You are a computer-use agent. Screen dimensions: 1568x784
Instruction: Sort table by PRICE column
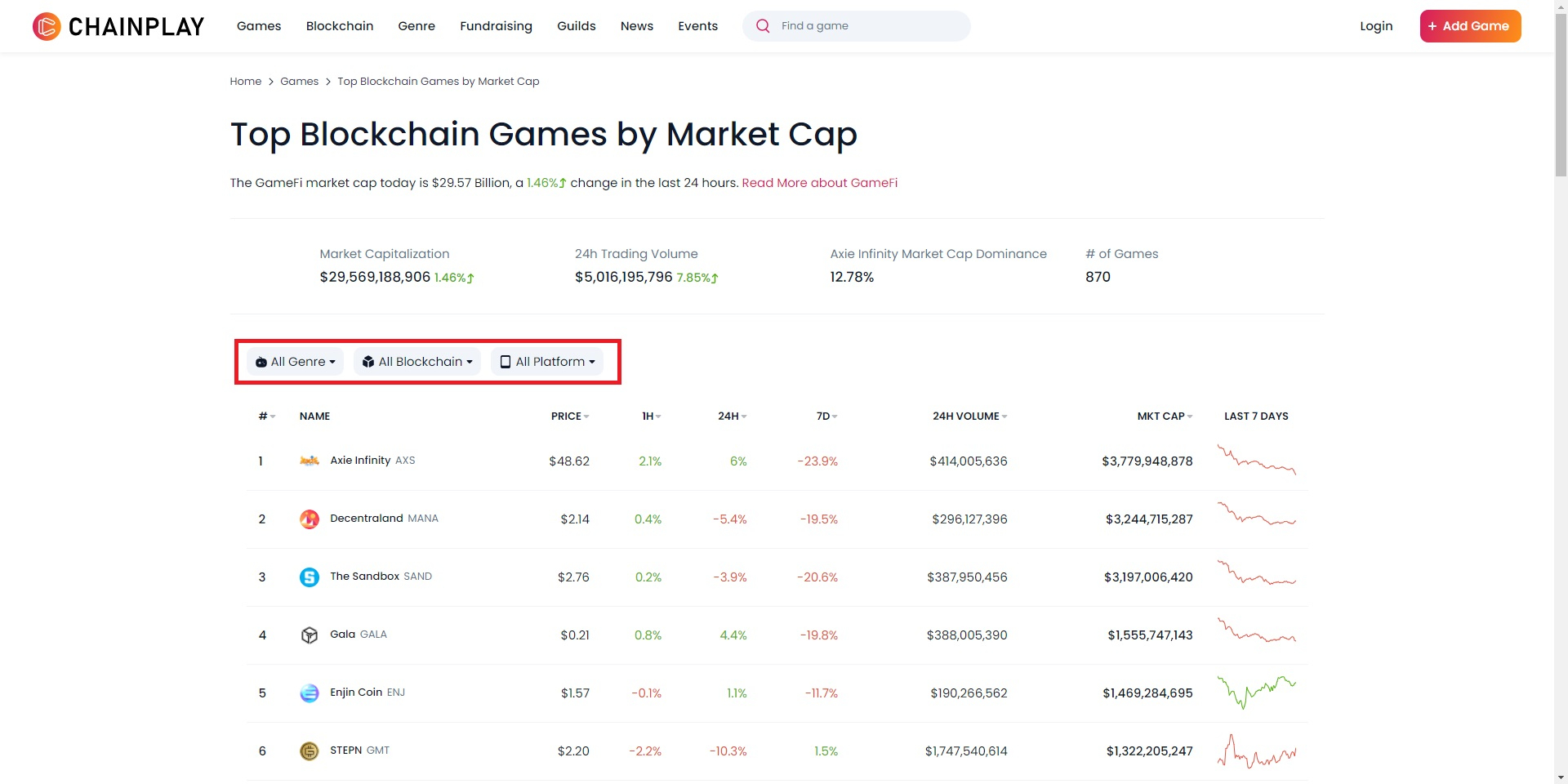[570, 416]
